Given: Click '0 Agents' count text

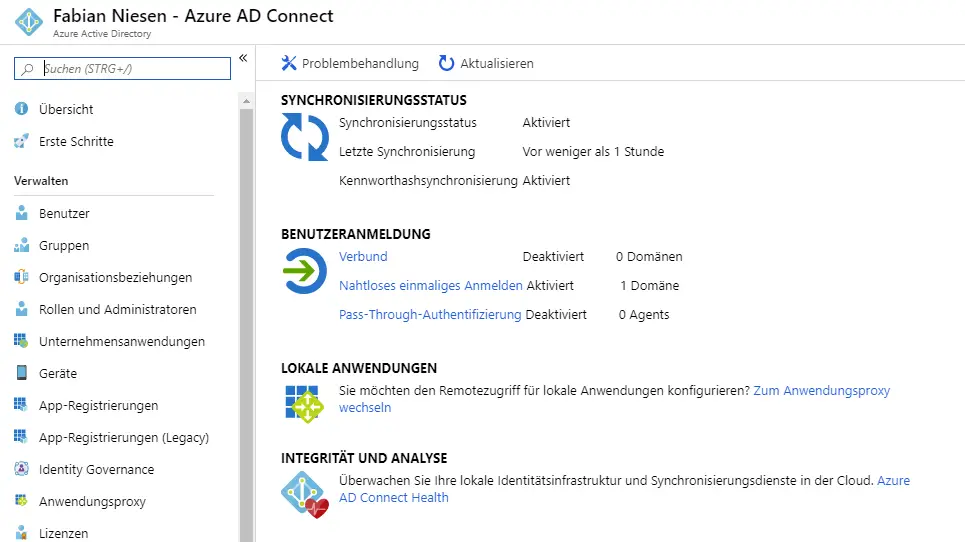Looking at the screenshot, I should pos(644,314).
